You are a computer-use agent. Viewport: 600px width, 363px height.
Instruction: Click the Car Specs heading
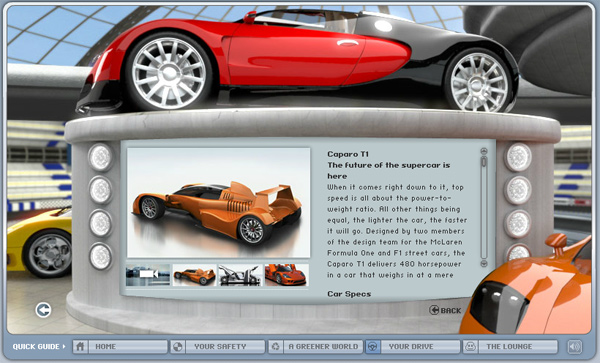[349, 294]
